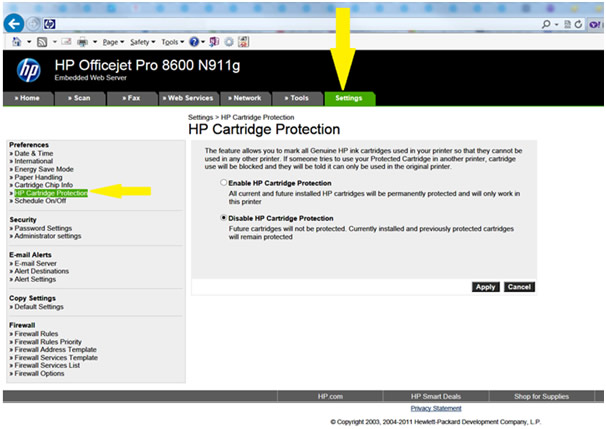This screenshot has width=606, height=429.
Task: Click the blue Help question mark icon
Action: pos(194,42)
